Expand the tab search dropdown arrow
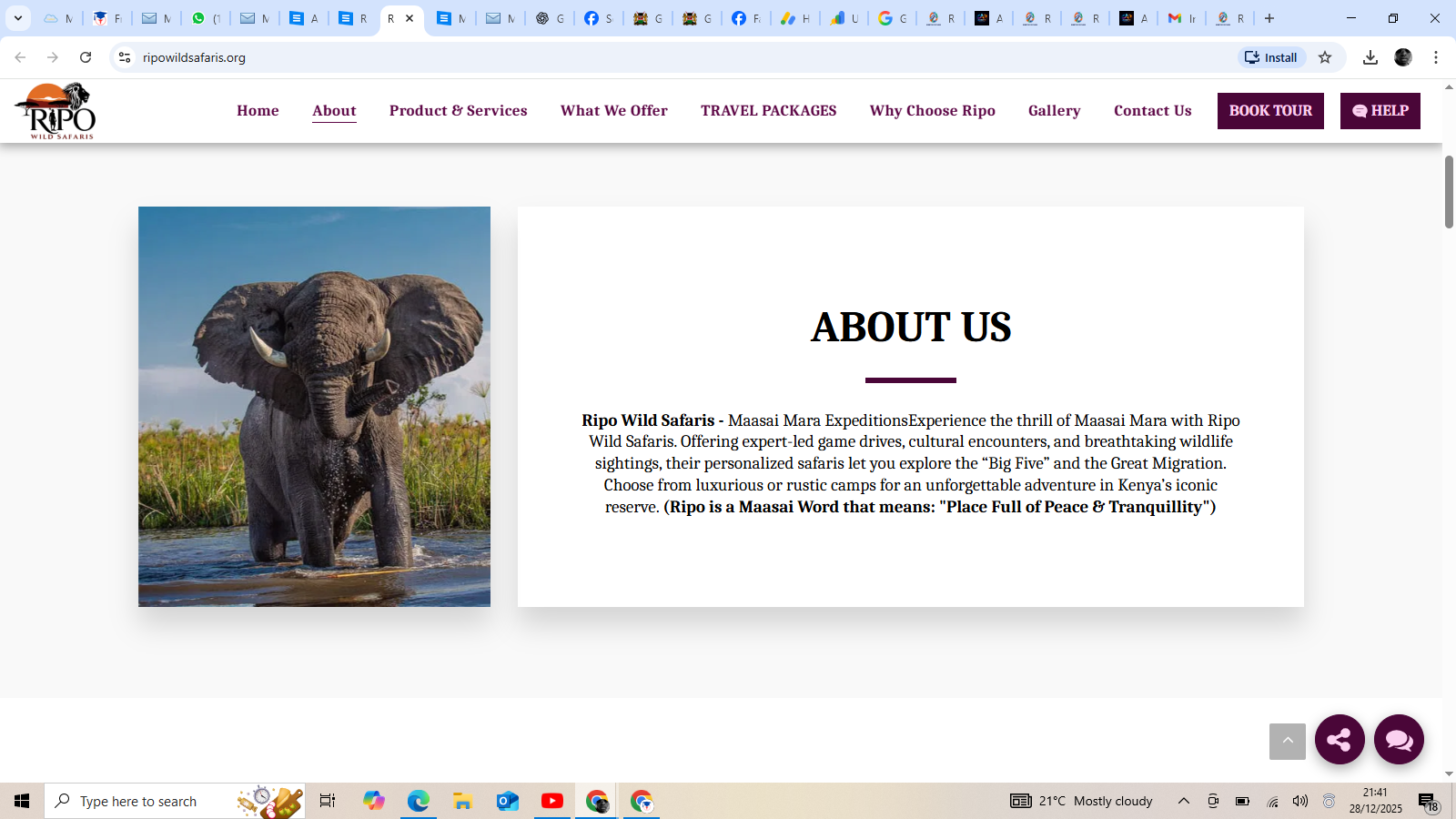The height and width of the screenshot is (819, 1456). tap(17, 18)
